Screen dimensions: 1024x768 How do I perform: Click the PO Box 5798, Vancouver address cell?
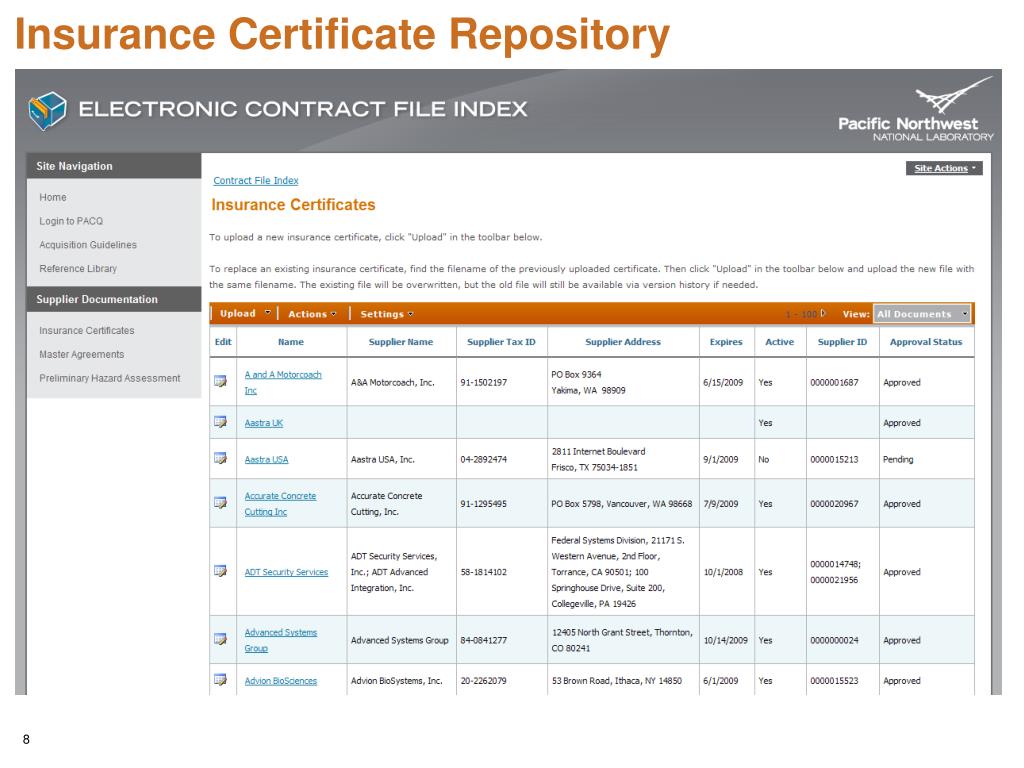pyautogui.click(x=622, y=504)
